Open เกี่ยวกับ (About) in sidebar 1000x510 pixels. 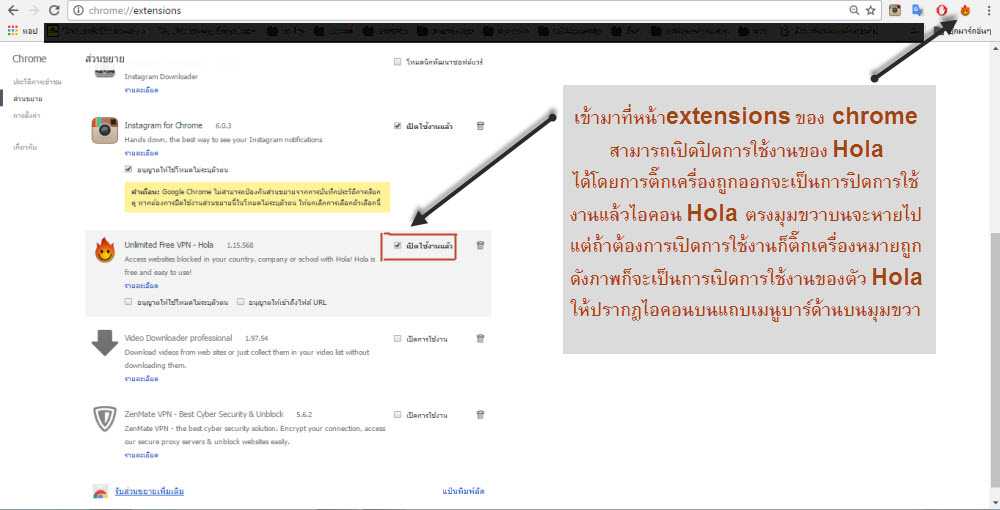pos(25,147)
